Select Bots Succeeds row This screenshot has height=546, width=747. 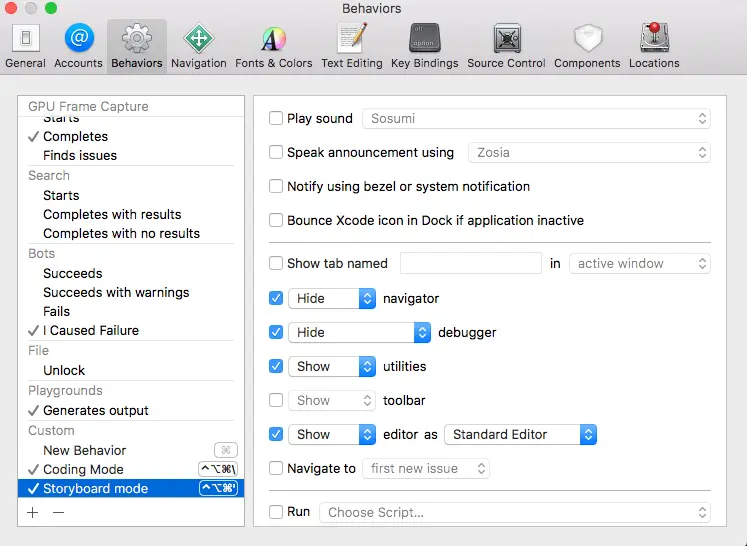131,273
